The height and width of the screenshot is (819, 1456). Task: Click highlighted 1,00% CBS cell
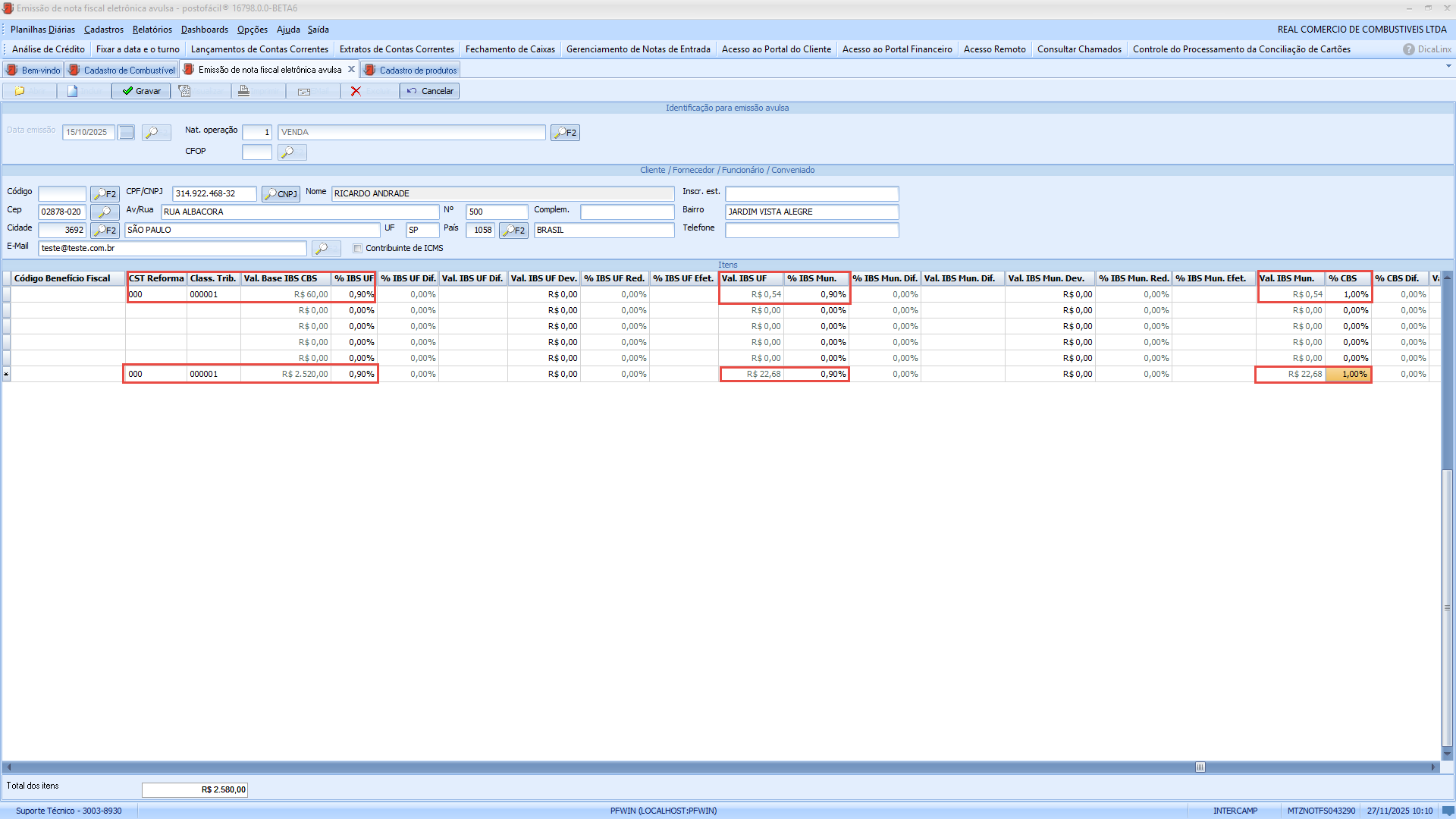[x=1348, y=375]
